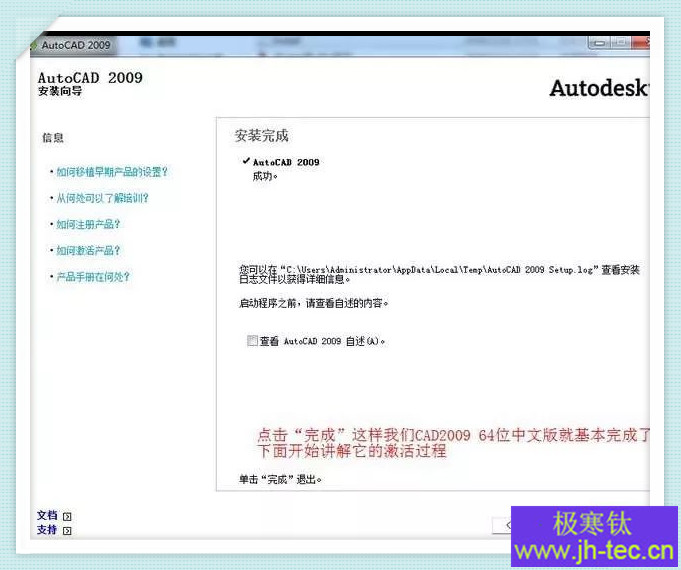Viewport: 681px width, 570px height.
Task: Open the 文档 menu at bottom left
Action: click(47, 516)
